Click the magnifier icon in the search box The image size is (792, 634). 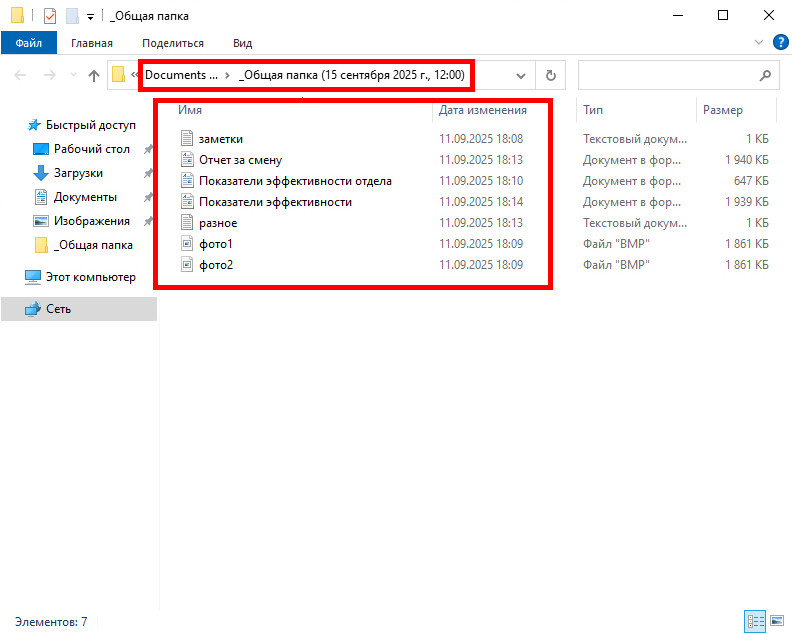tap(765, 75)
